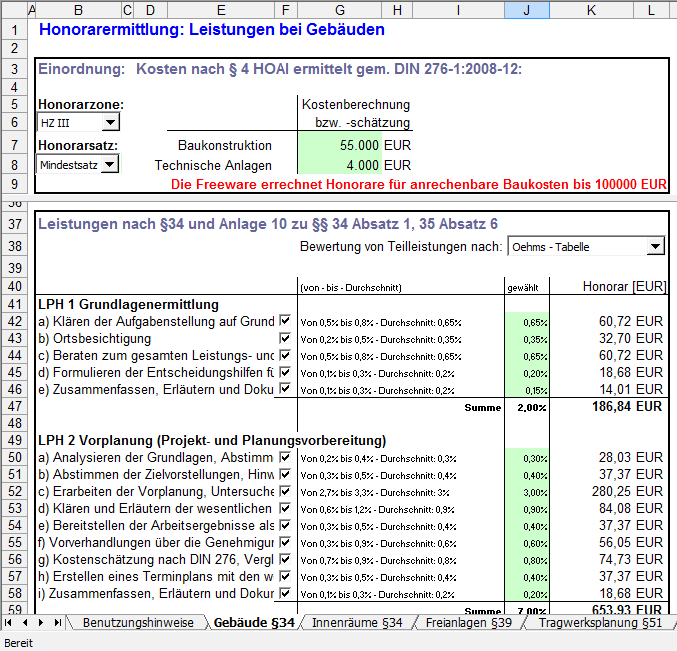The height and width of the screenshot is (651, 677).
Task: Select the 'Gebäude §34' sheet tab
Action: (x=254, y=623)
